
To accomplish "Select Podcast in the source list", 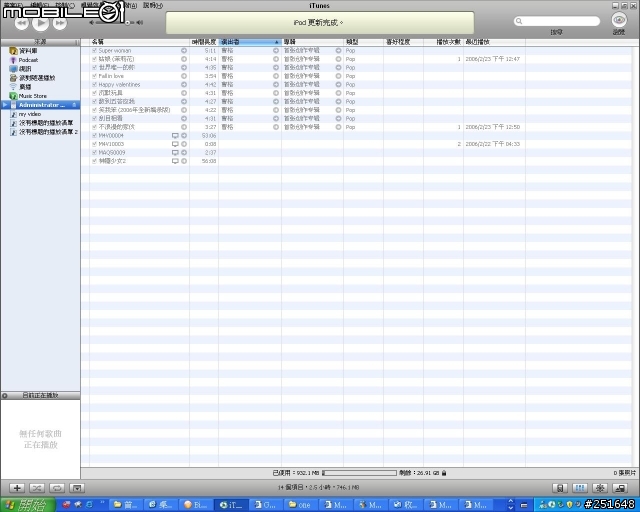I will (28, 60).
